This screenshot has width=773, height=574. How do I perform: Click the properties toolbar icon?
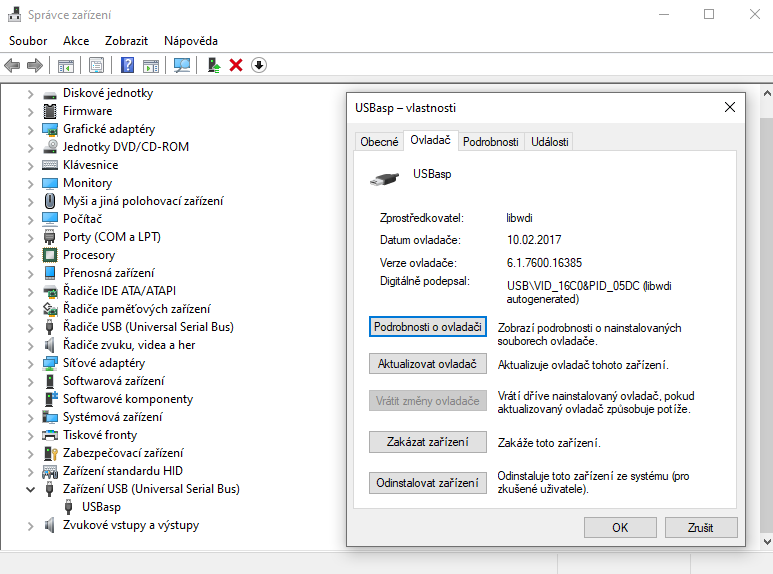[96, 66]
